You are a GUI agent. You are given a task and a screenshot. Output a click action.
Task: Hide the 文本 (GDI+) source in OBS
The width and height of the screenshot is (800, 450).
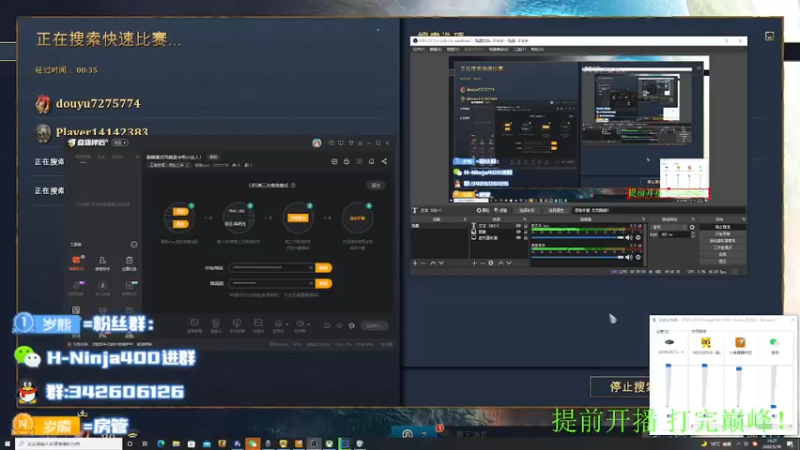[x=518, y=226]
